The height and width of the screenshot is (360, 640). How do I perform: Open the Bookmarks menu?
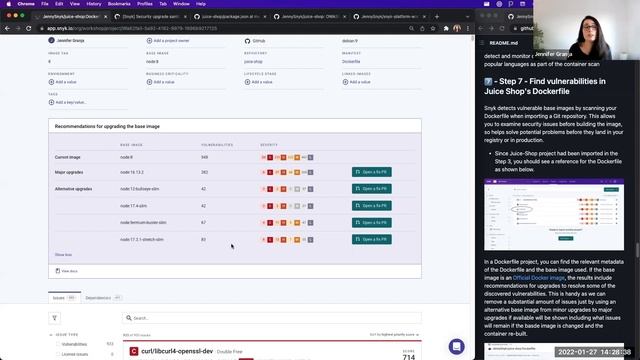pos(119,4)
